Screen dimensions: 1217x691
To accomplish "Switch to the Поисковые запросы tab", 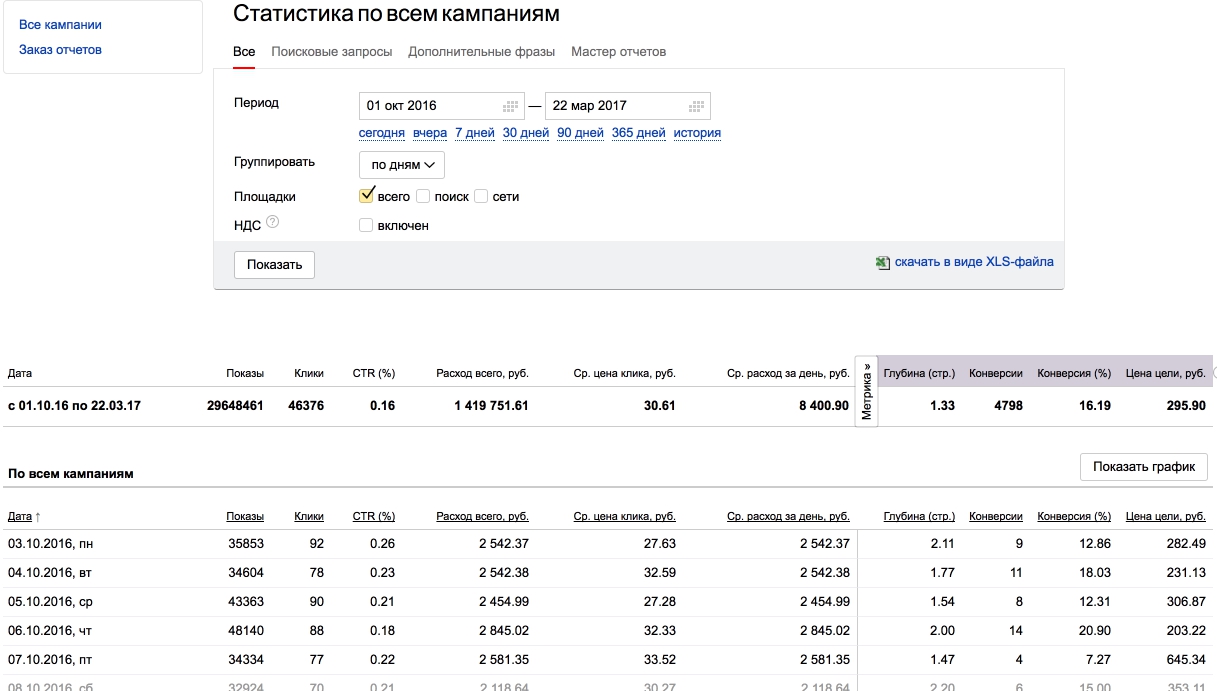I will (331, 52).
